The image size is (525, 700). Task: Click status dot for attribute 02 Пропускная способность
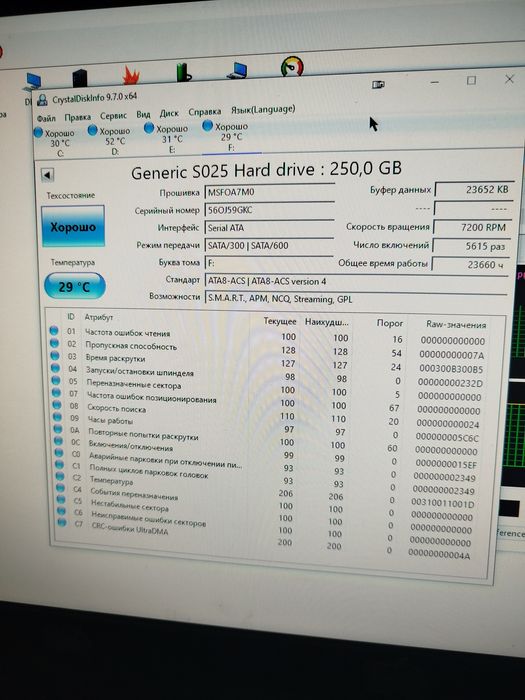pos(54,343)
